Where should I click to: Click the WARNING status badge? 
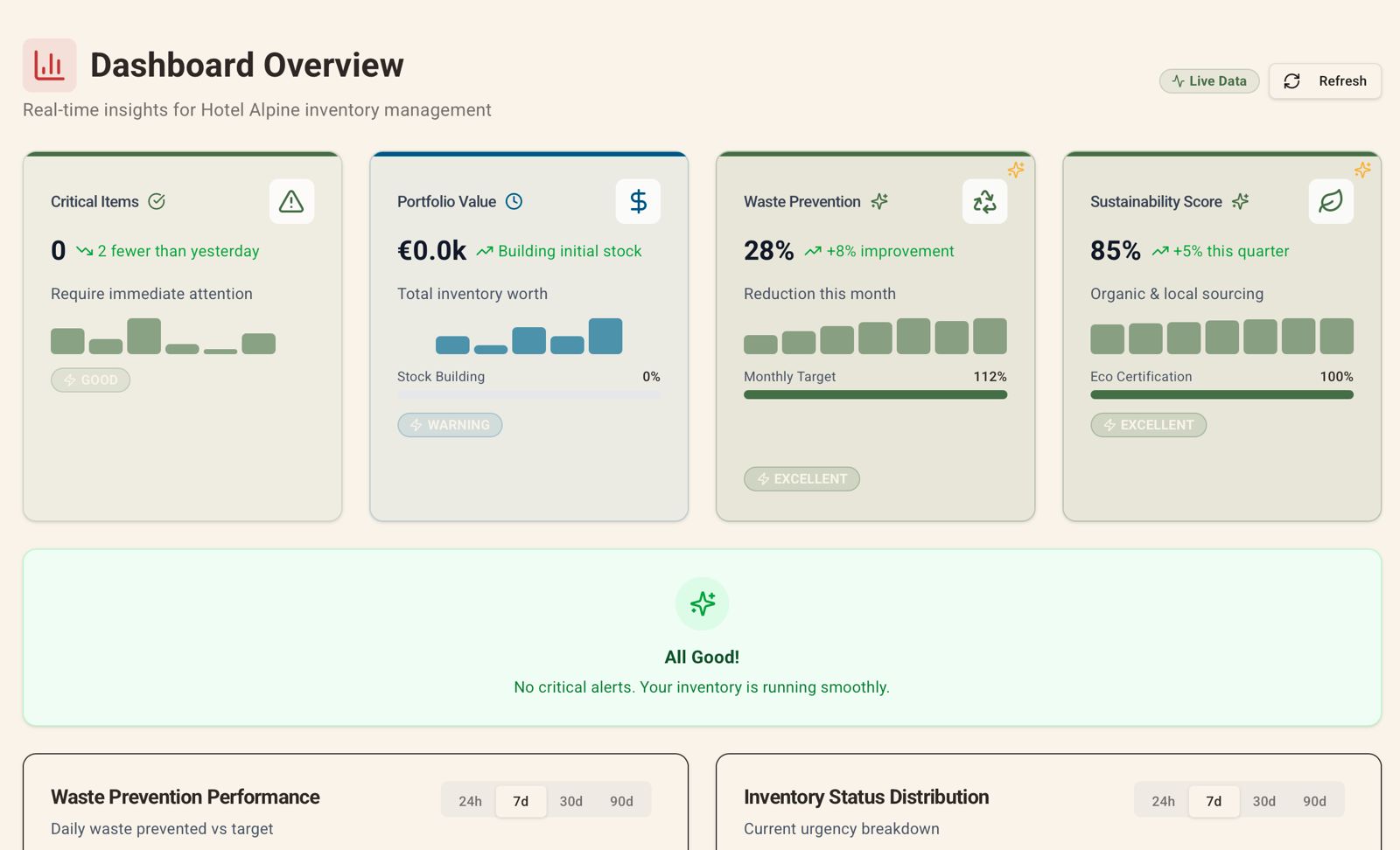click(450, 425)
